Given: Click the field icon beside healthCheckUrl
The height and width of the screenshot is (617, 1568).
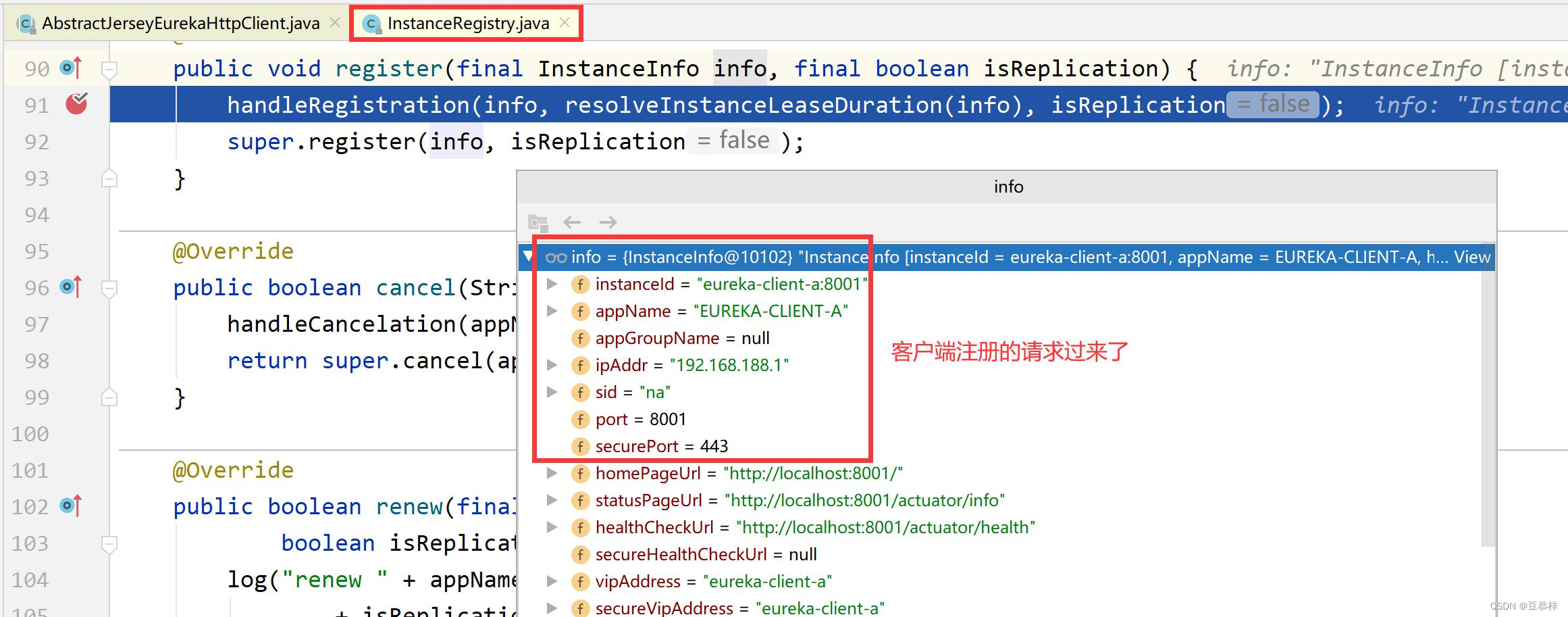Looking at the screenshot, I should tap(580, 528).
